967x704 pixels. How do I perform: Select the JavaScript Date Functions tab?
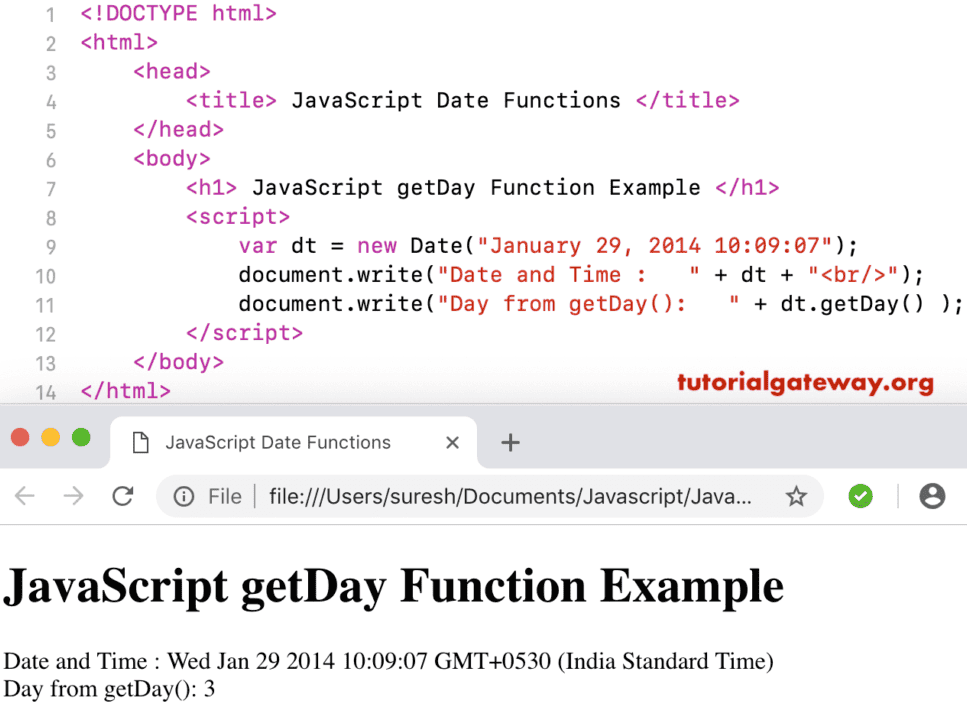pyautogui.click(x=280, y=442)
